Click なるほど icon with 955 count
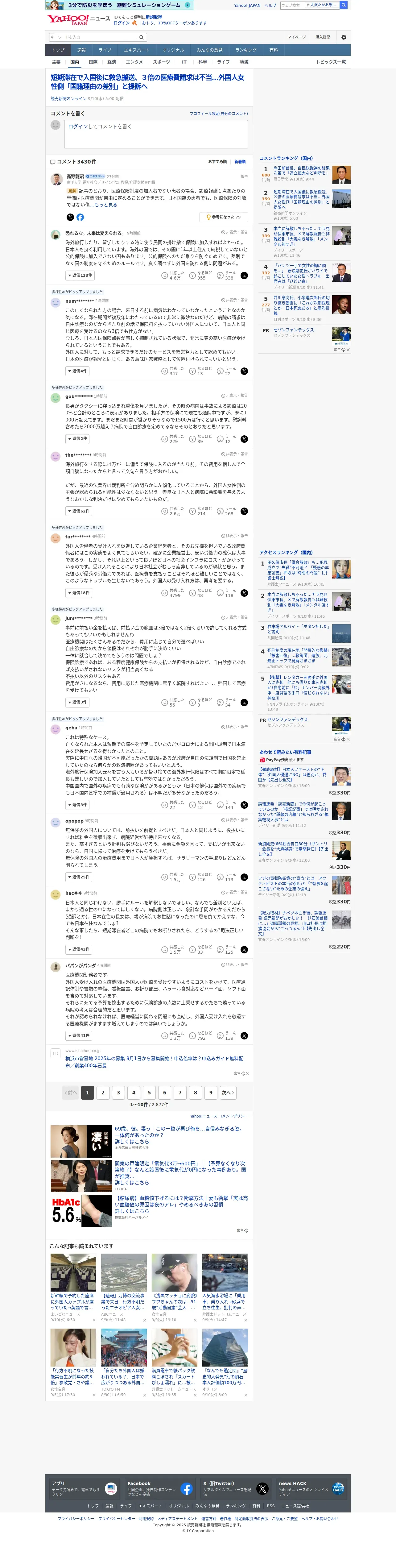The image size is (396, 1568). 192,276
